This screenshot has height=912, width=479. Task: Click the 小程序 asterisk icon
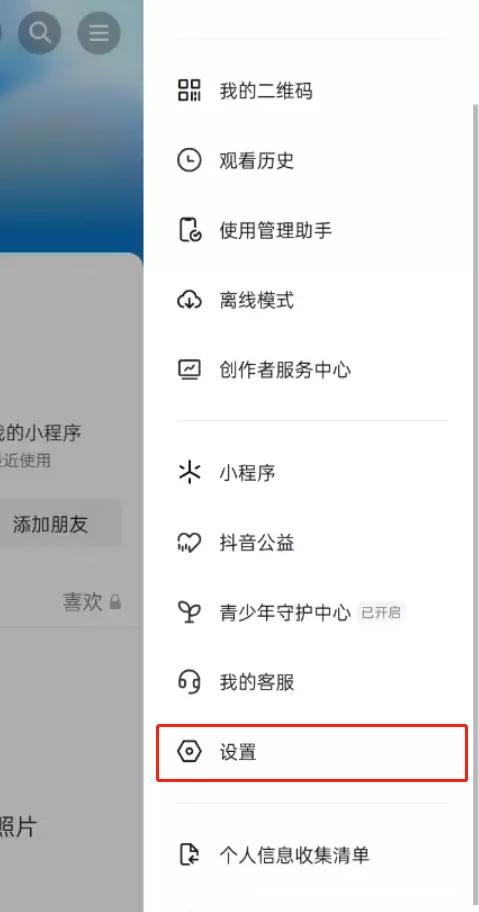(x=189, y=473)
